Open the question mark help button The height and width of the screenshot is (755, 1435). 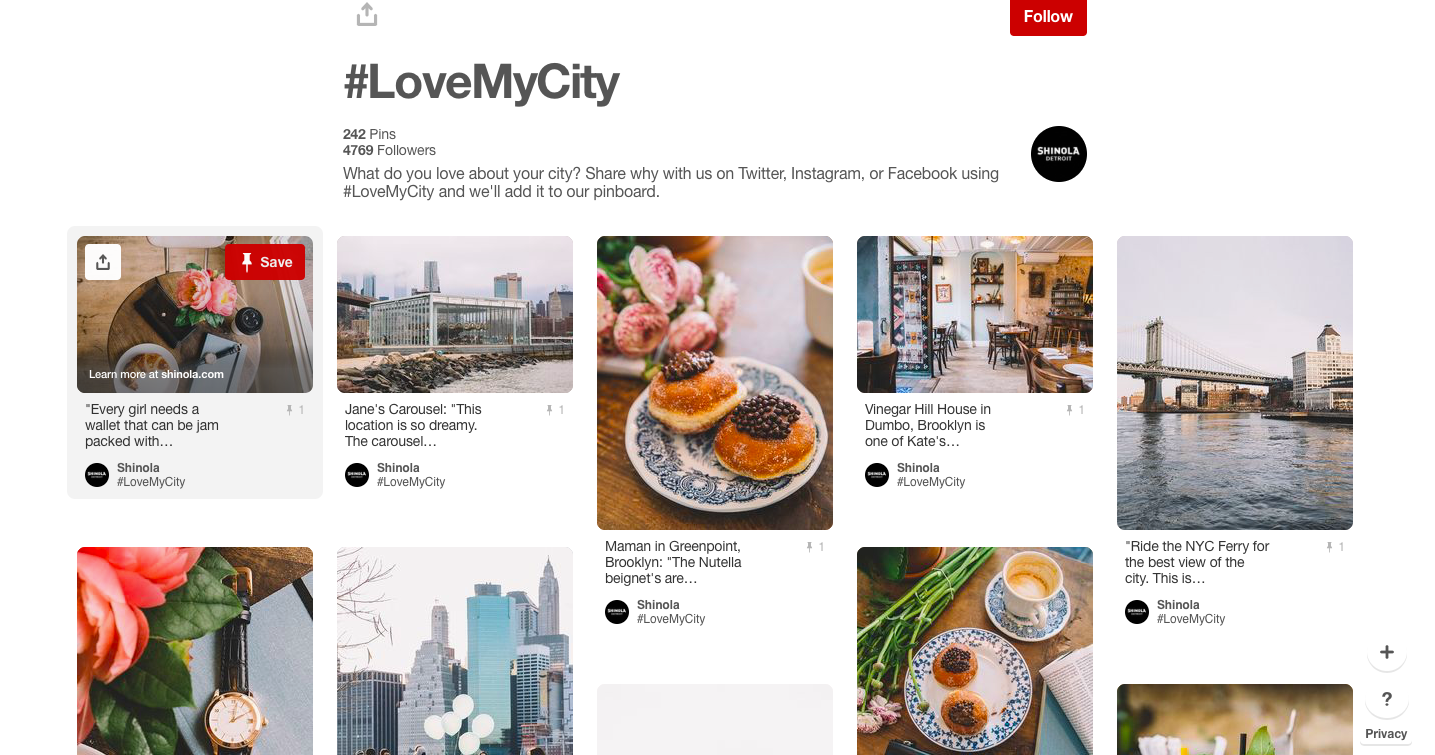tap(1386, 699)
